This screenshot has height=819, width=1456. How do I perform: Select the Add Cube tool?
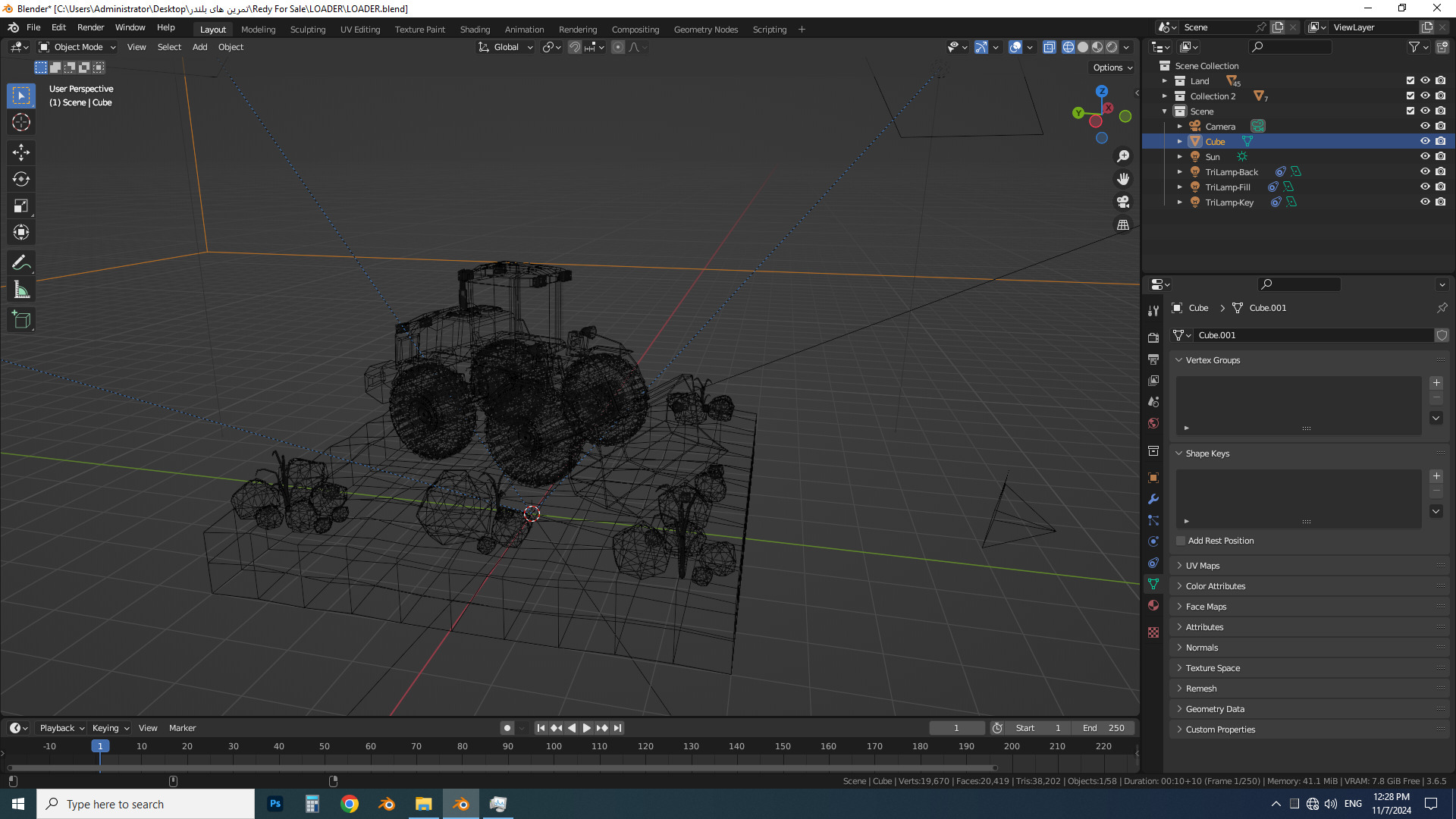(21, 320)
